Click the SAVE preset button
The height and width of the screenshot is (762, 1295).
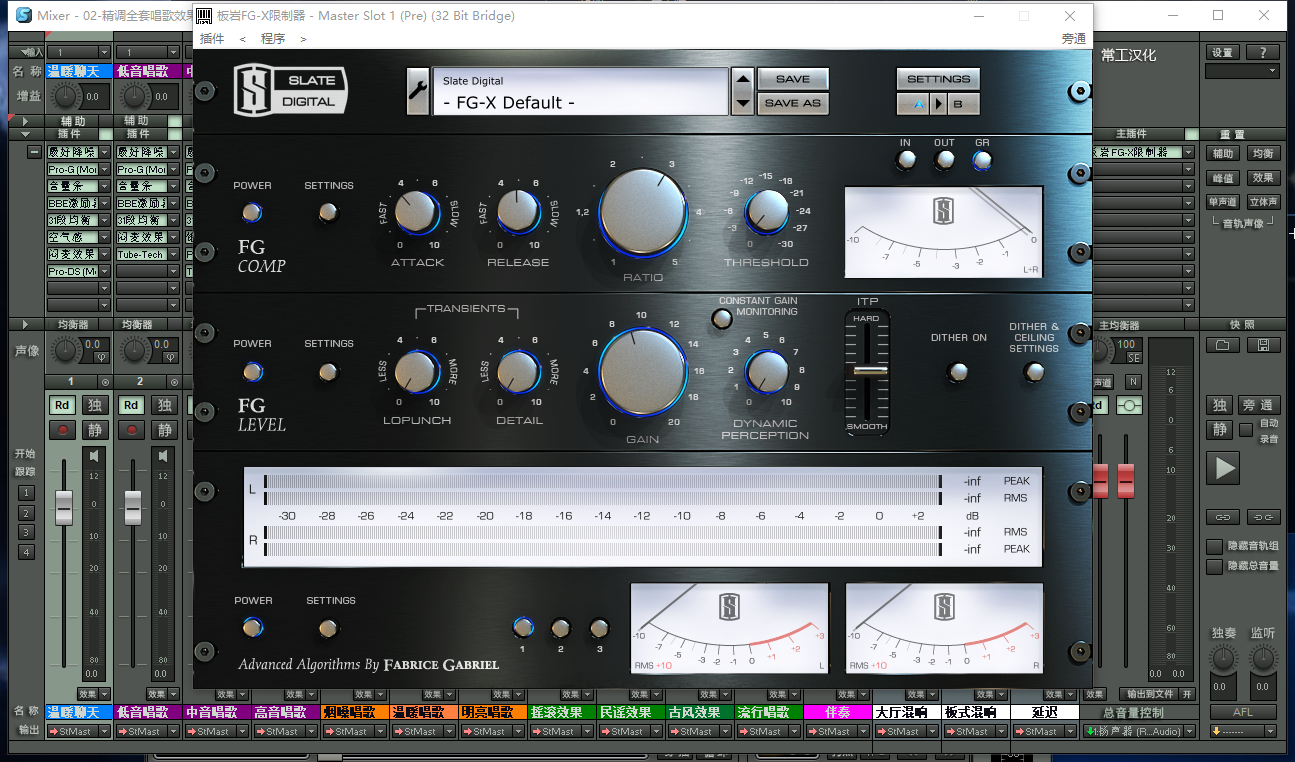(x=793, y=79)
